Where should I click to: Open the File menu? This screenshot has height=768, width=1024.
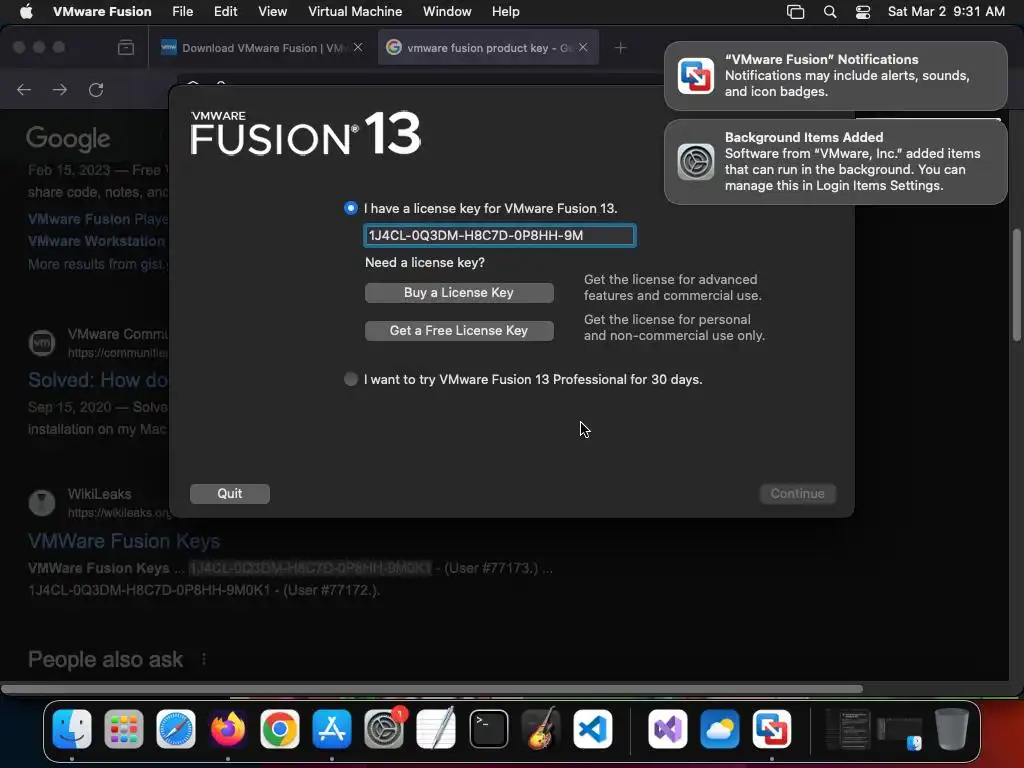182,11
